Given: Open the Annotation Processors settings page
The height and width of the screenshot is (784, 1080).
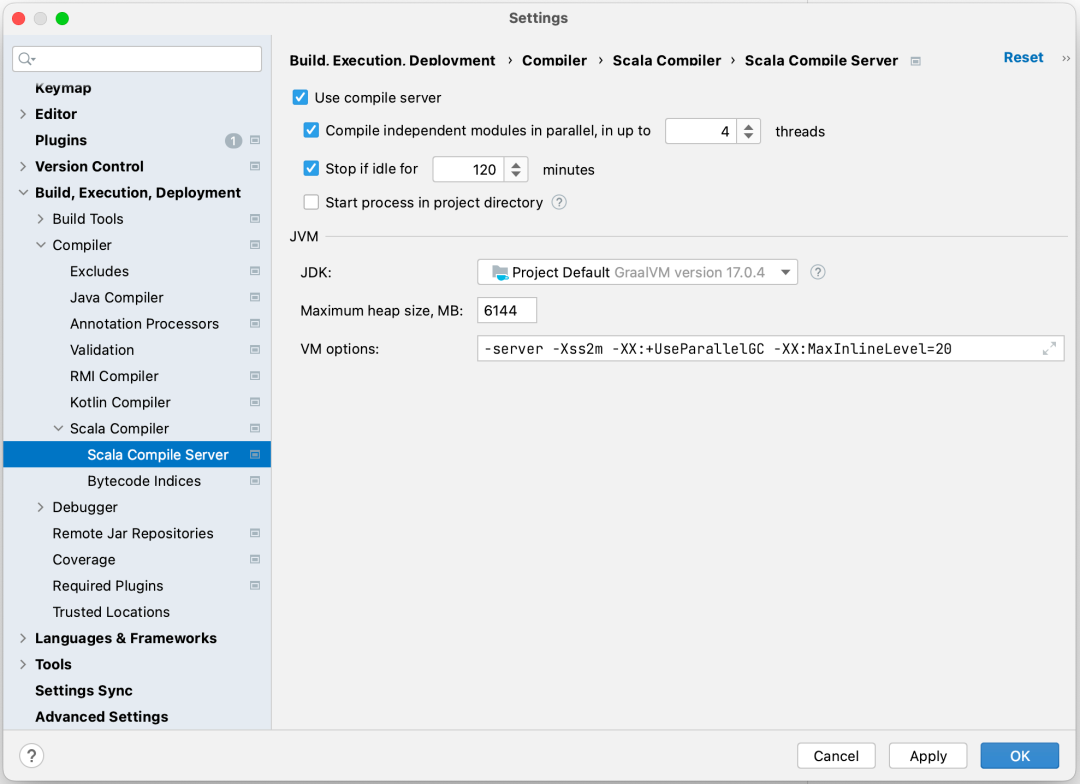Looking at the screenshot, I should pos(144,324).
